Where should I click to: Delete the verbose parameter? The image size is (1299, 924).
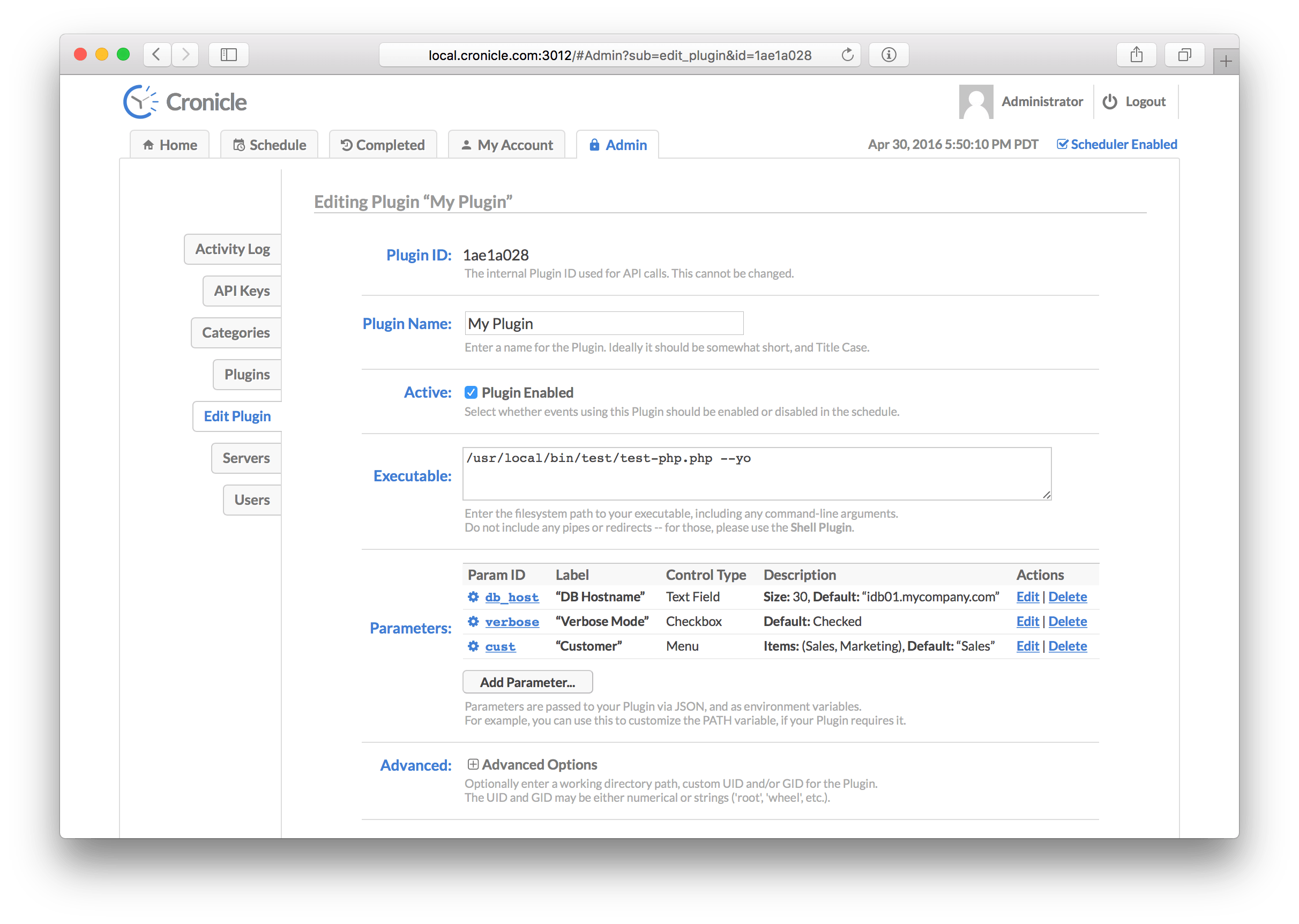coord(1067,621)
